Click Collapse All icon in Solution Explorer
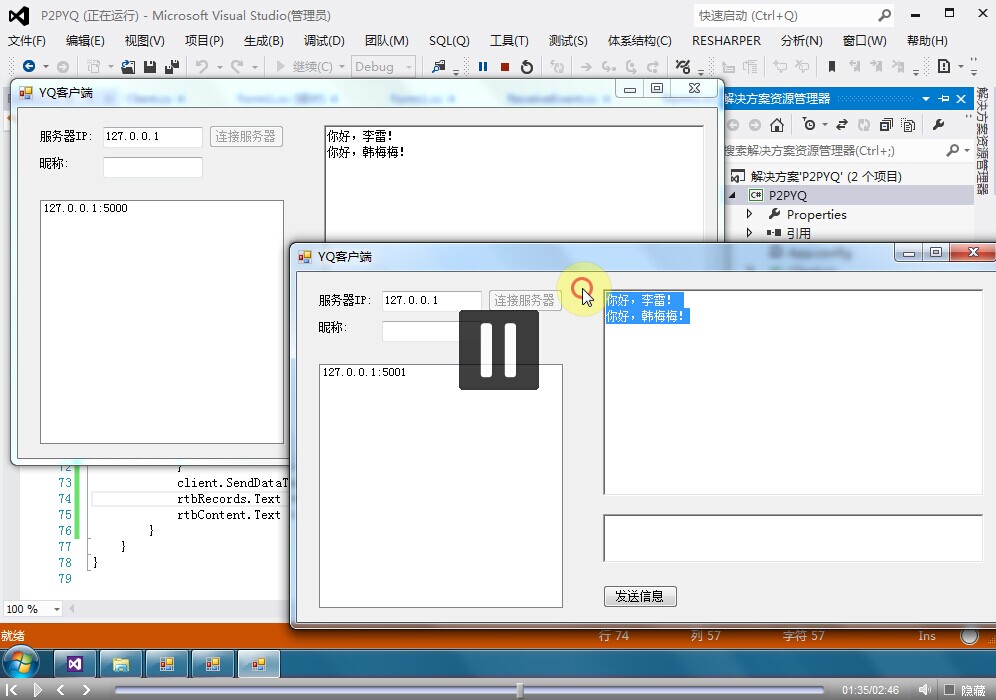The image size is (996, 700). [884, 125]
